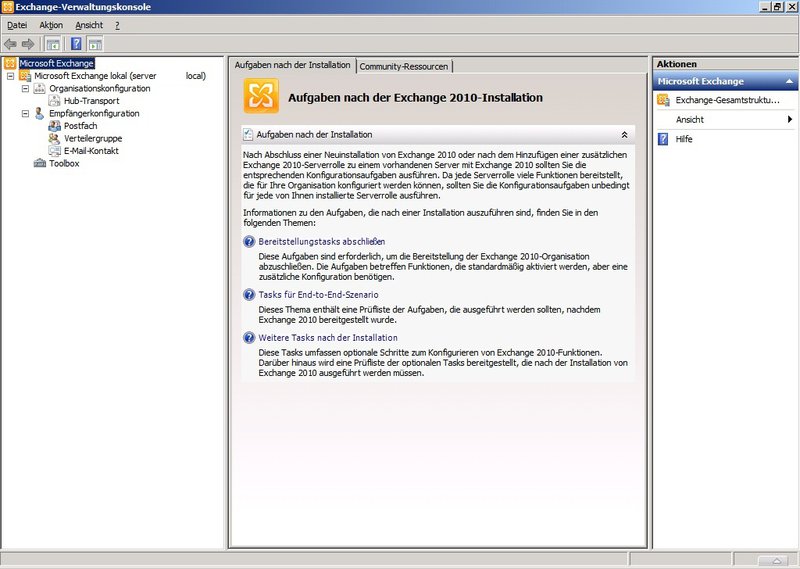Click the large orange Exchange 2010 logo
The image size is (800, 569).
(x=261, y=96)
